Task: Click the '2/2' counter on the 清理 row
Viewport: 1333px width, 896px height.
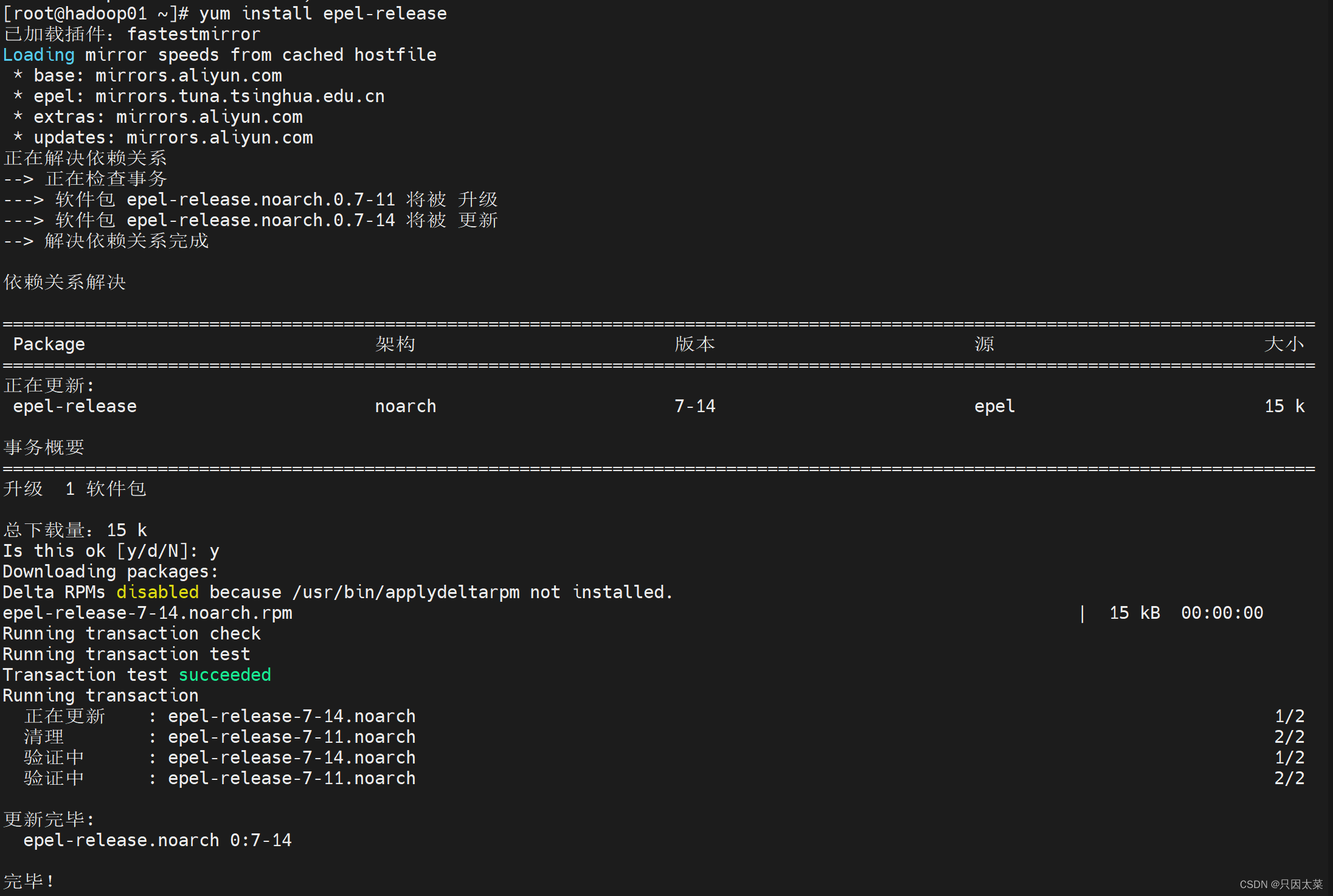Action: click(x=1289, y=737)
